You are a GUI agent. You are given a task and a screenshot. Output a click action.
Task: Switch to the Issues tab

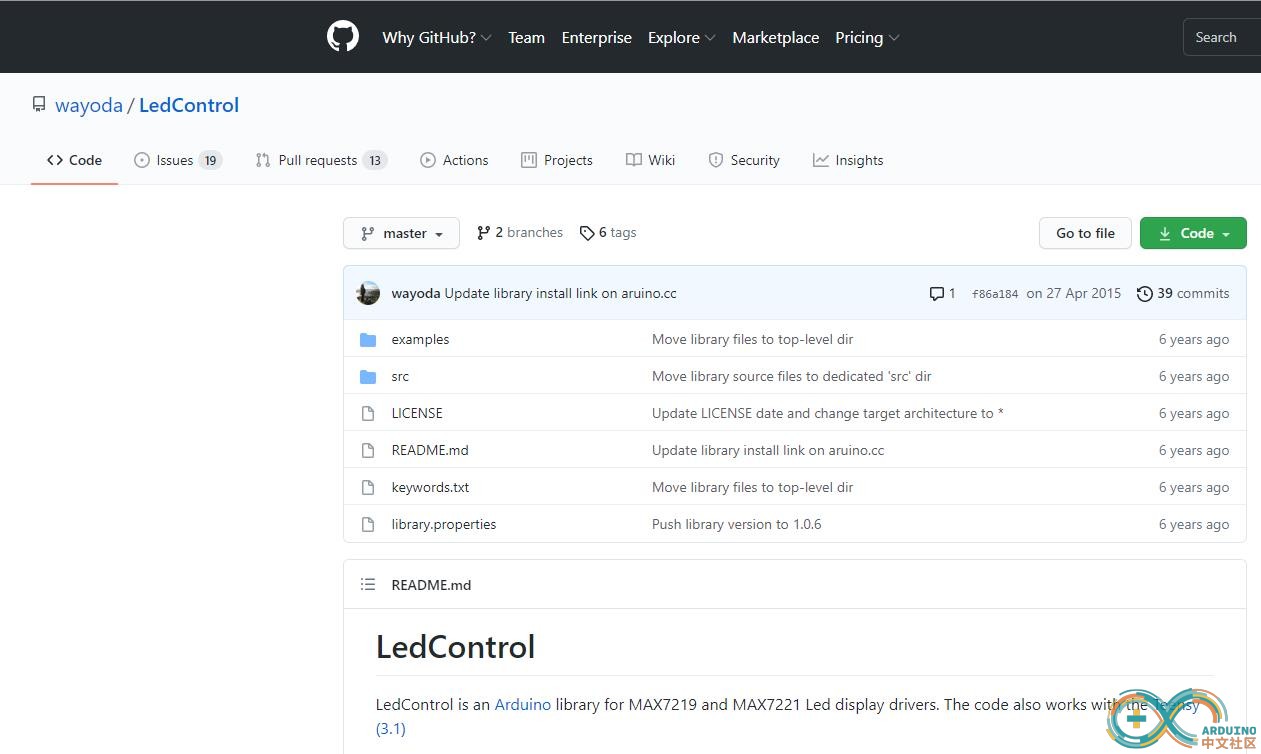tap(178, 160)
